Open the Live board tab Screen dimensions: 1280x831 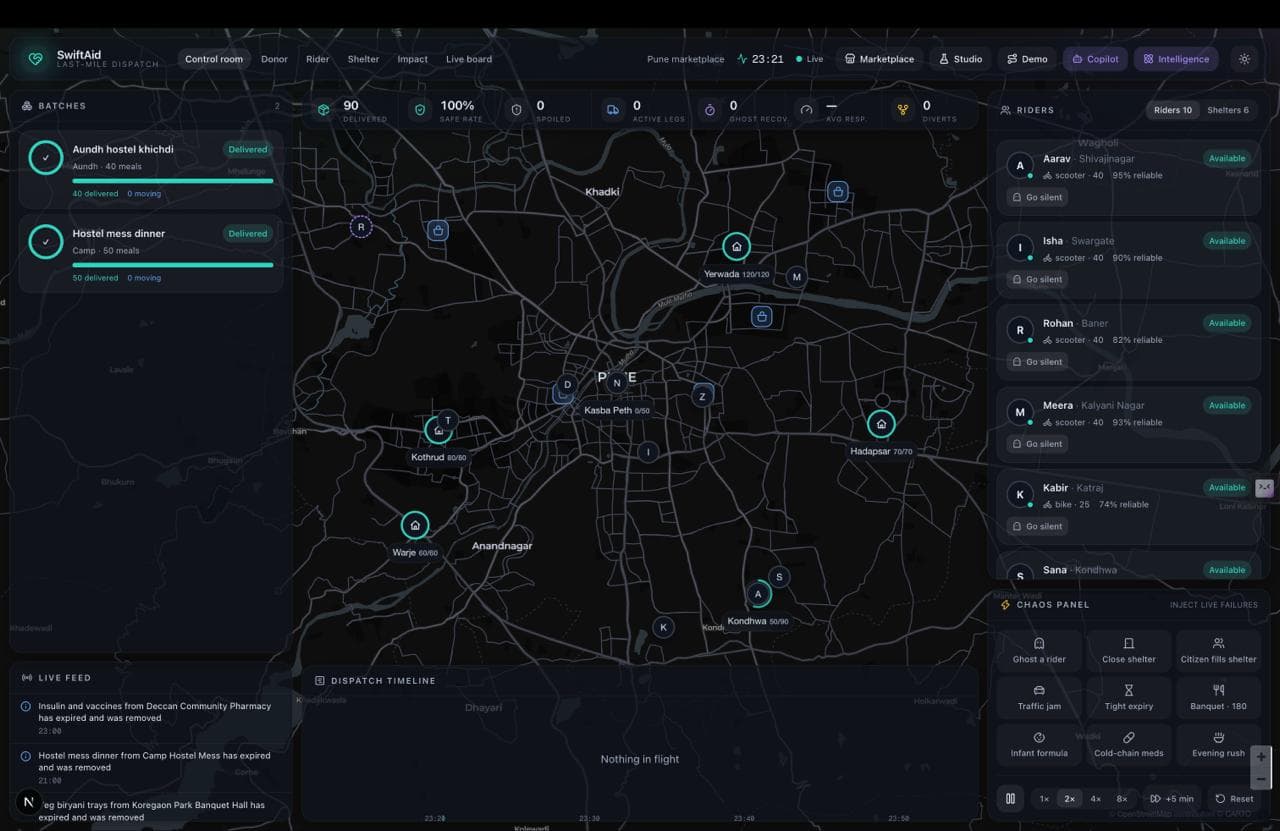point(469,59)
